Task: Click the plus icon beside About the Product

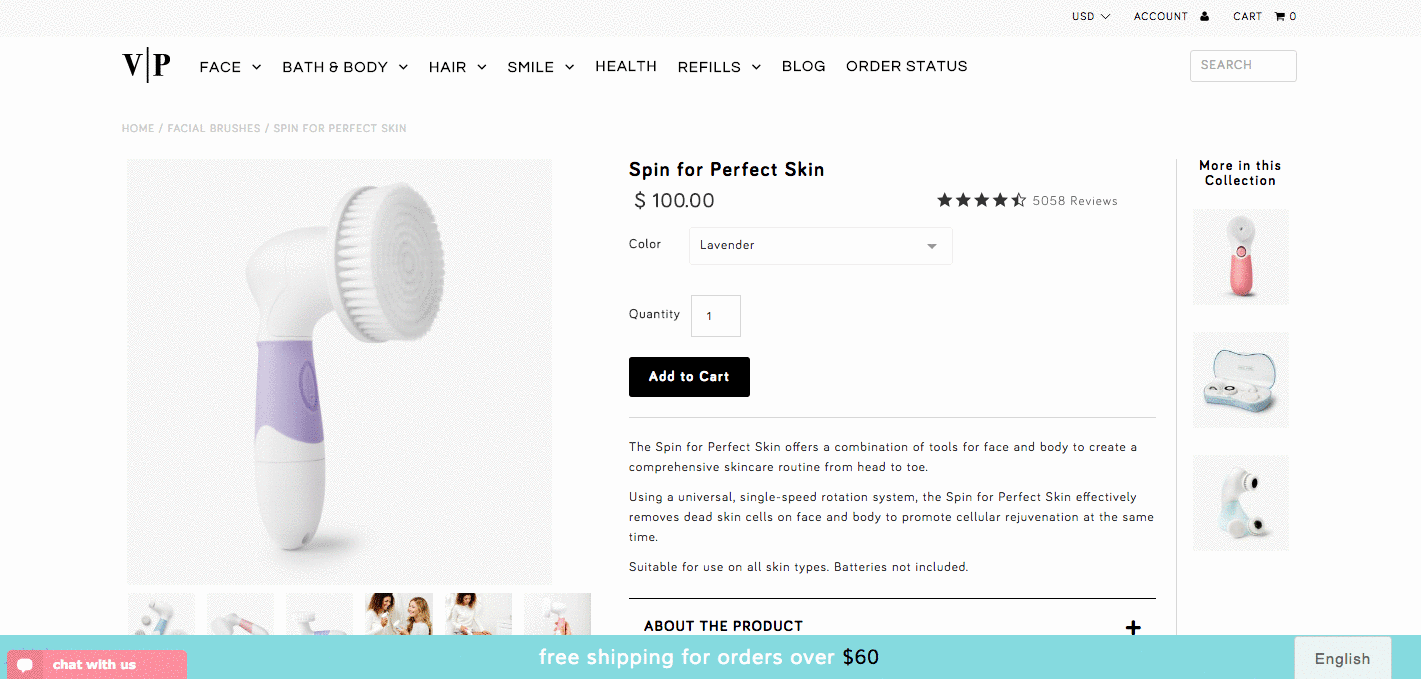Action: point(1133,628)
